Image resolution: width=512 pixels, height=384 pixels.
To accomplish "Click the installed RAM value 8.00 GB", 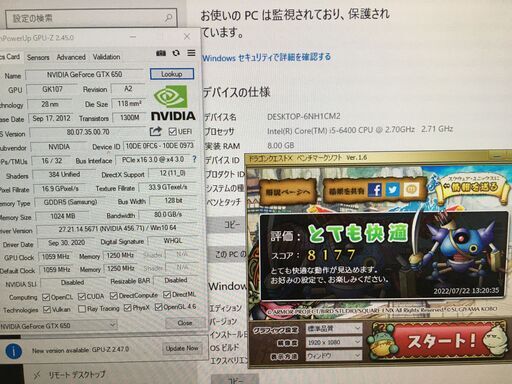I will [281, 145].
